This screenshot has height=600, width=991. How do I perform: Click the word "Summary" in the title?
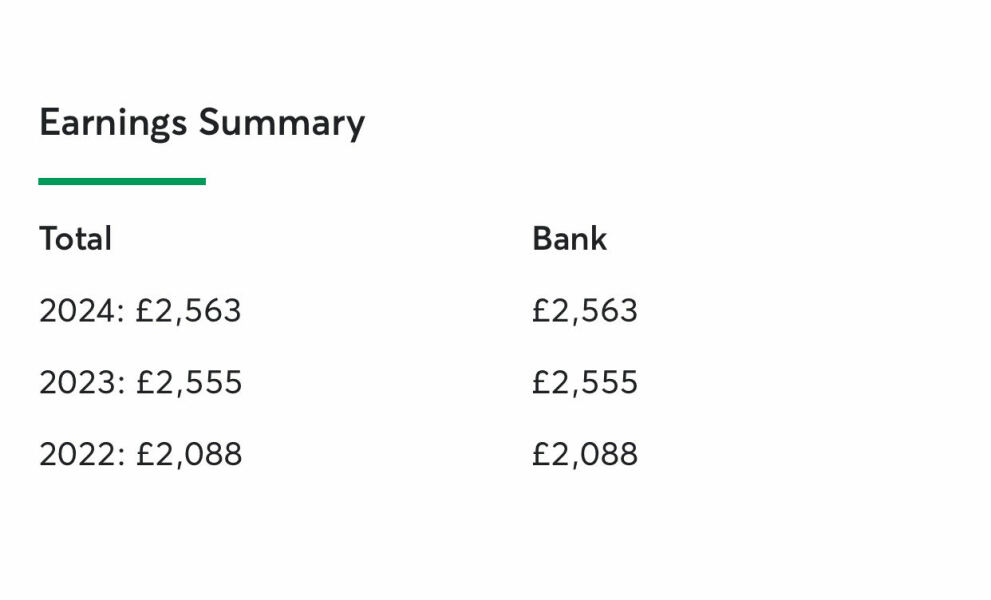click(281, 123)
